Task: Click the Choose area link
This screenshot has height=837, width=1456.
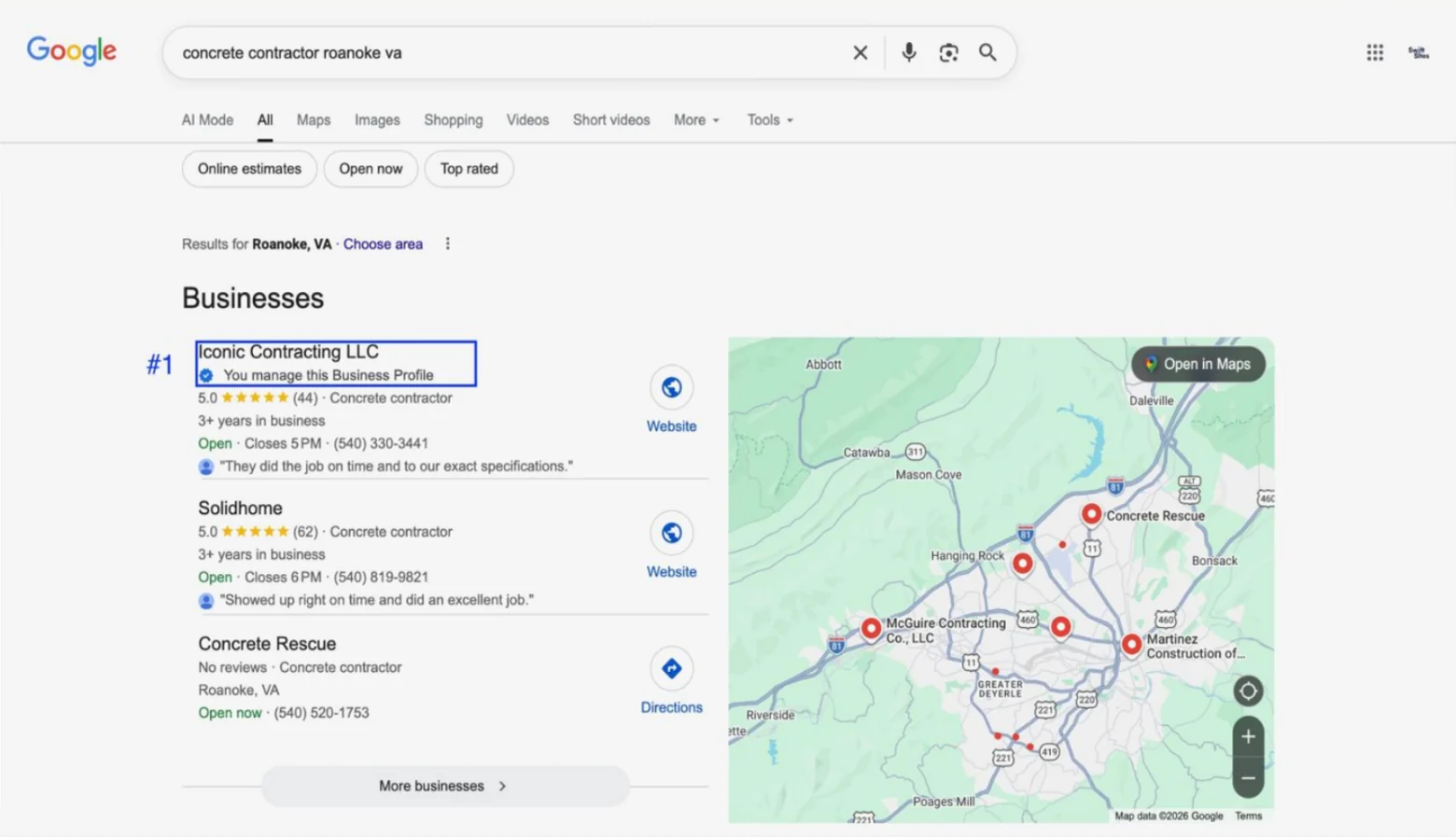Action: (x=383, y=244)
